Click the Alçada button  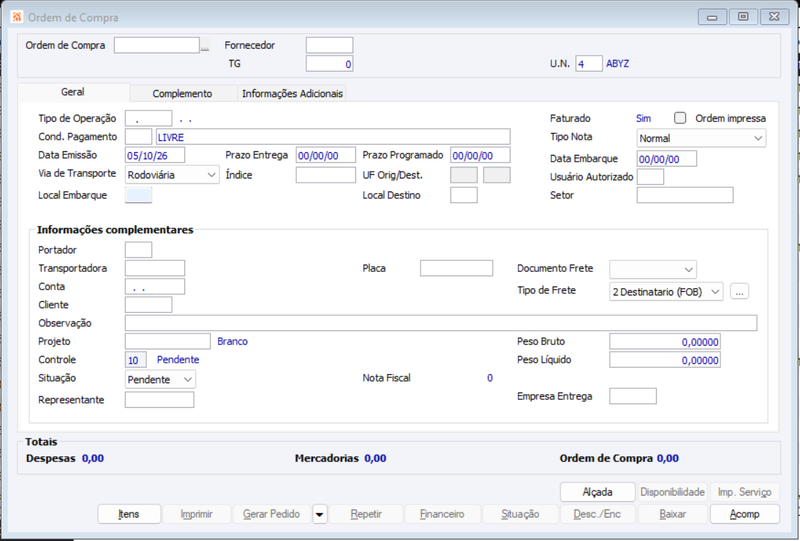pyautogui.click(x=597, y=492)
